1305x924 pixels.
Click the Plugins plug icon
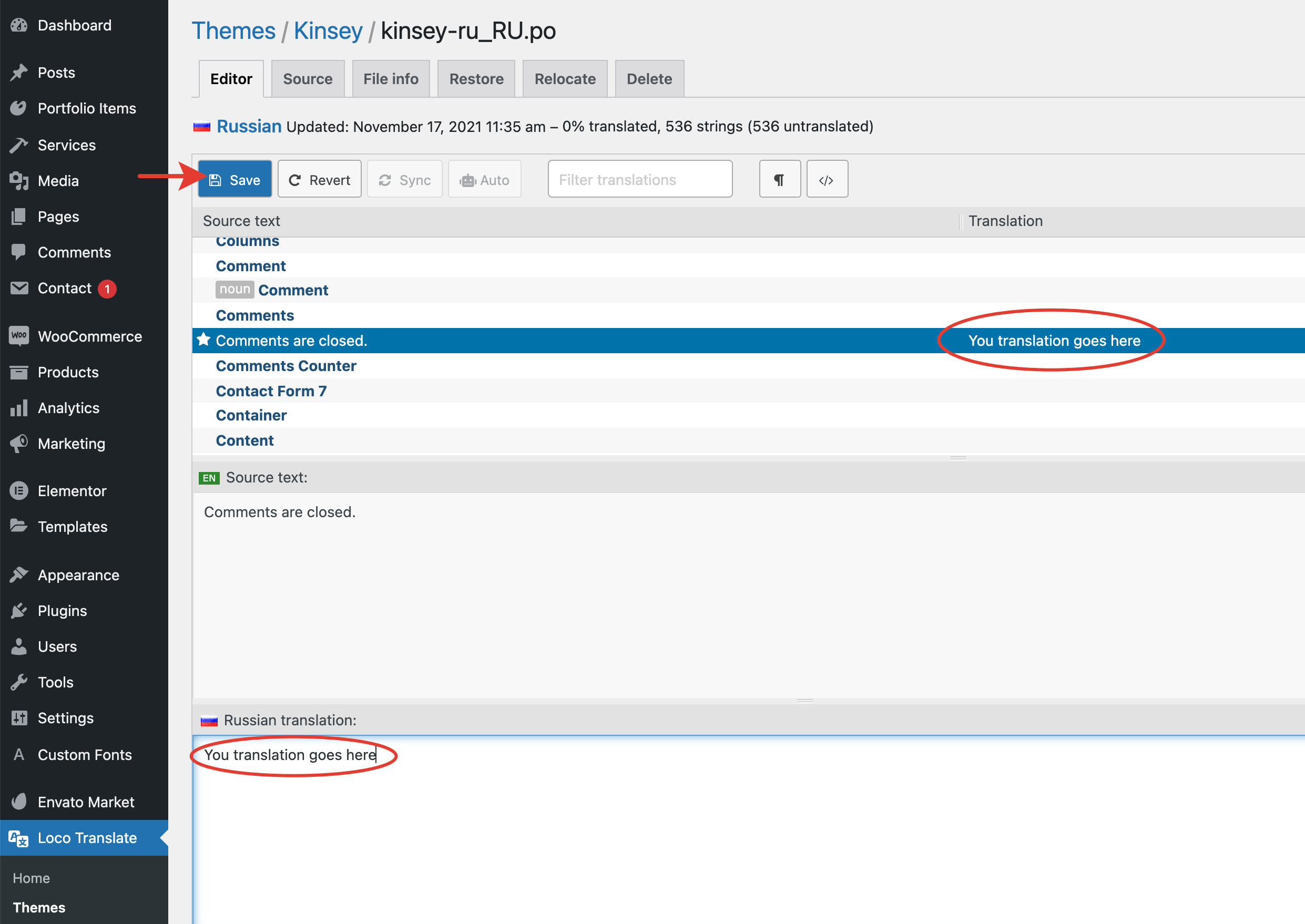tap(19, 611)
